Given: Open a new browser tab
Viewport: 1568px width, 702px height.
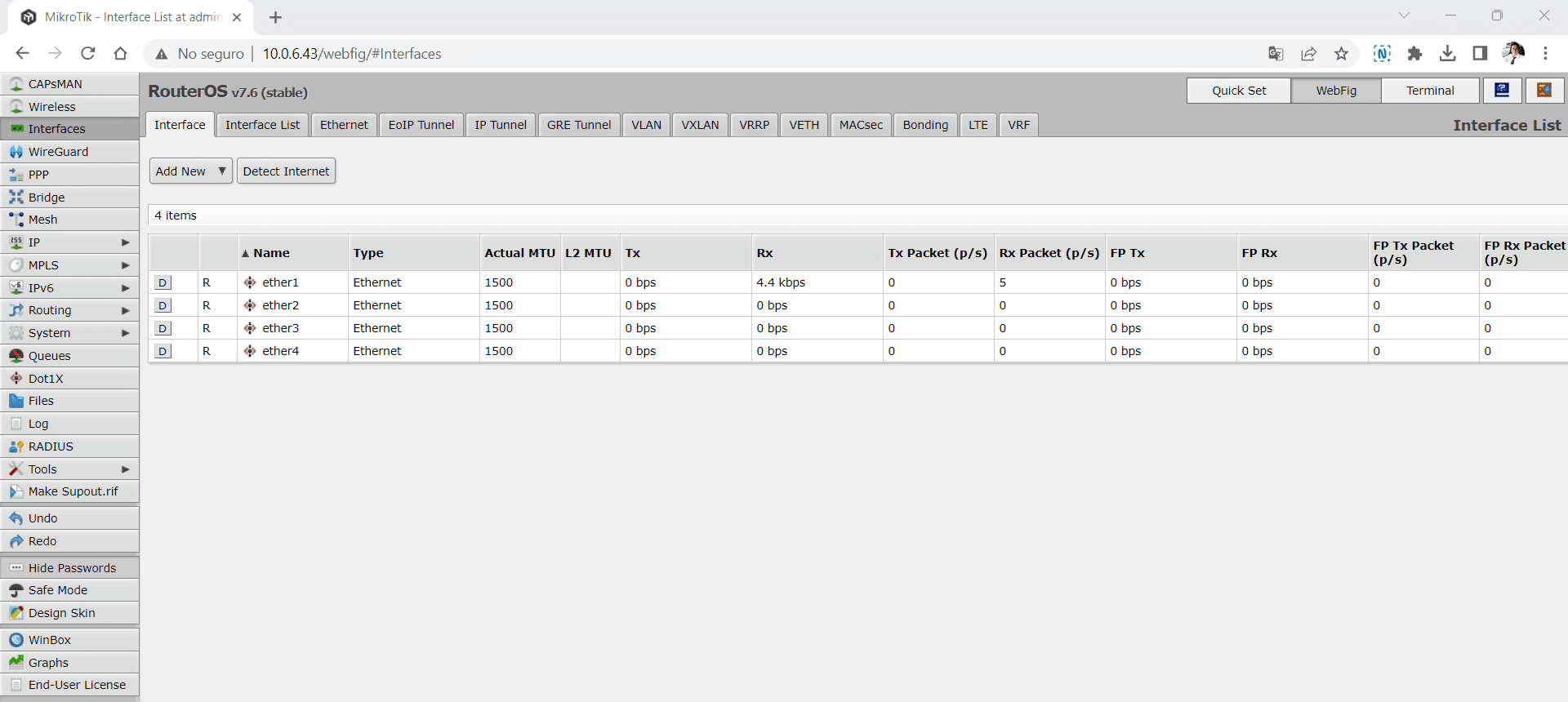Looking at the screenshot, I should pos(275,17).
